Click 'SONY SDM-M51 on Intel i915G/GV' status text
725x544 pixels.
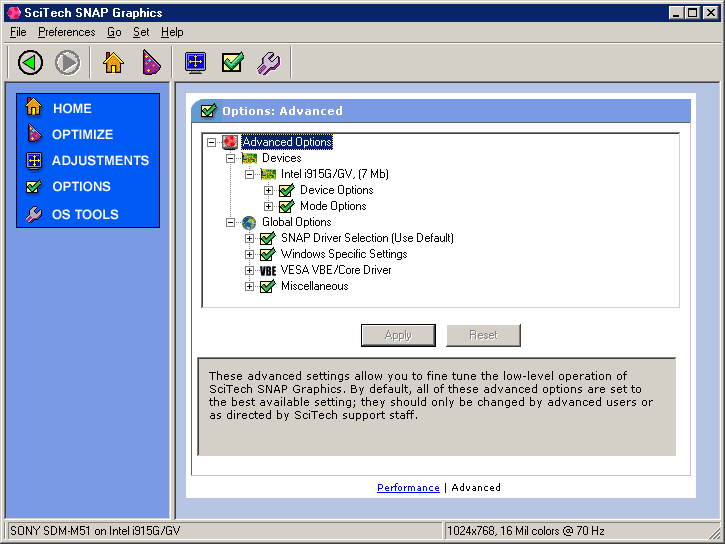click(x=95, y=531)
